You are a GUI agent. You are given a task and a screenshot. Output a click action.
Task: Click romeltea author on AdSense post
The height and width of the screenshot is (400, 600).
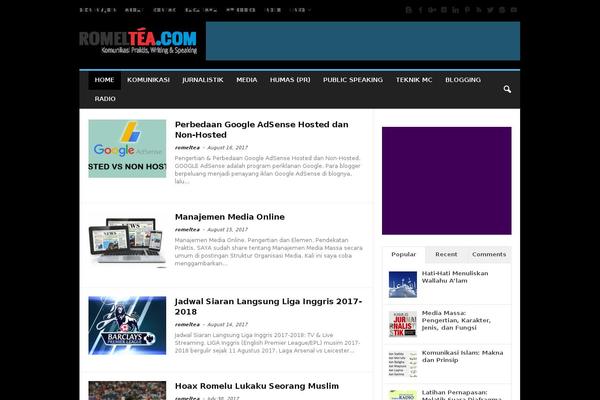(x=187, y=147)
